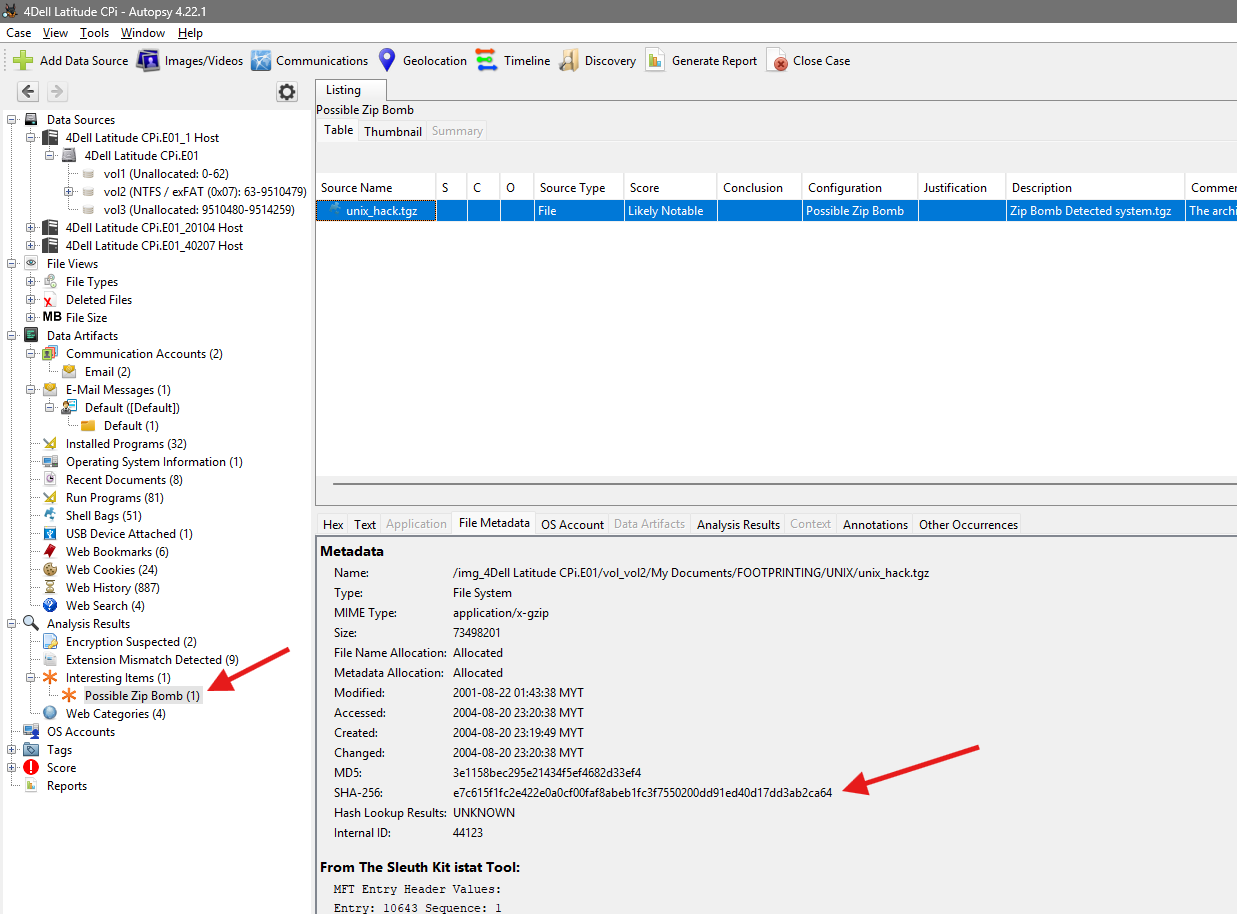
Task: Select the unix_hack.tgz result row
Action: click(776, 211)
